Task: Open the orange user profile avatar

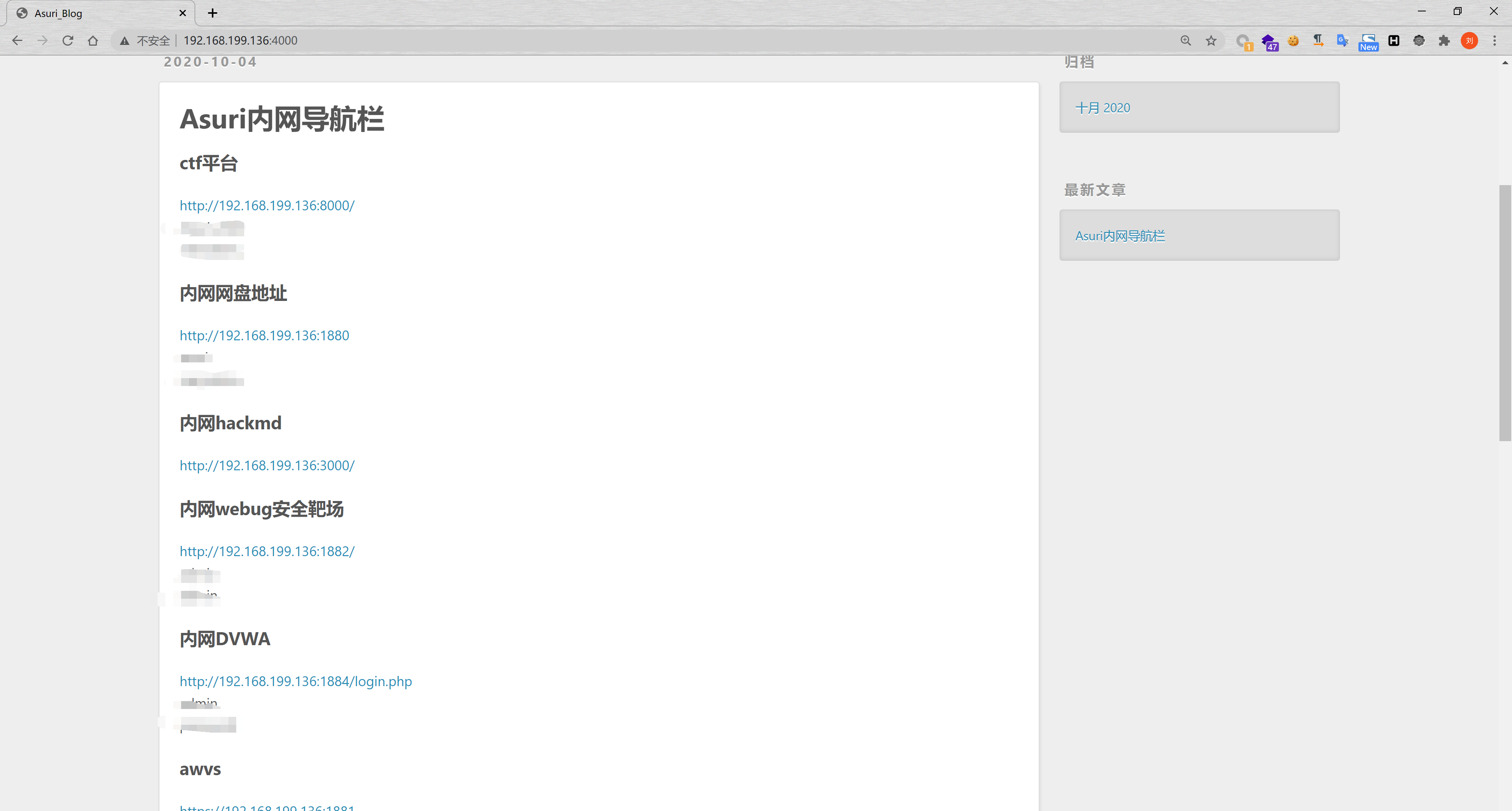Action: 1469,41
